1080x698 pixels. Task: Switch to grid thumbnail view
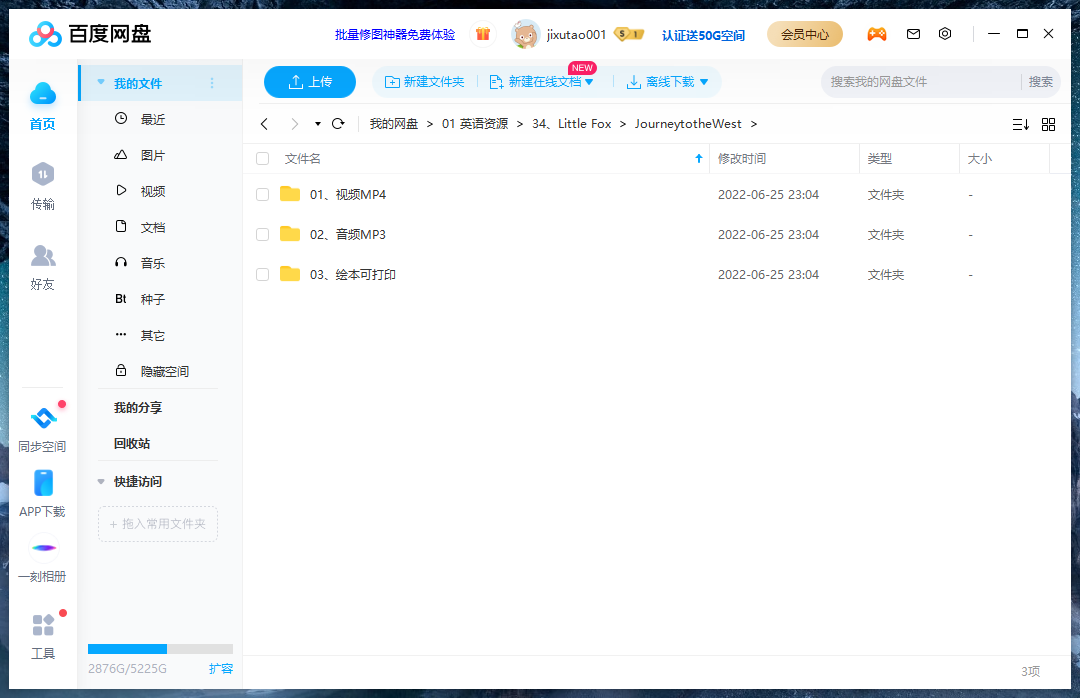[x=1048, y=125]
